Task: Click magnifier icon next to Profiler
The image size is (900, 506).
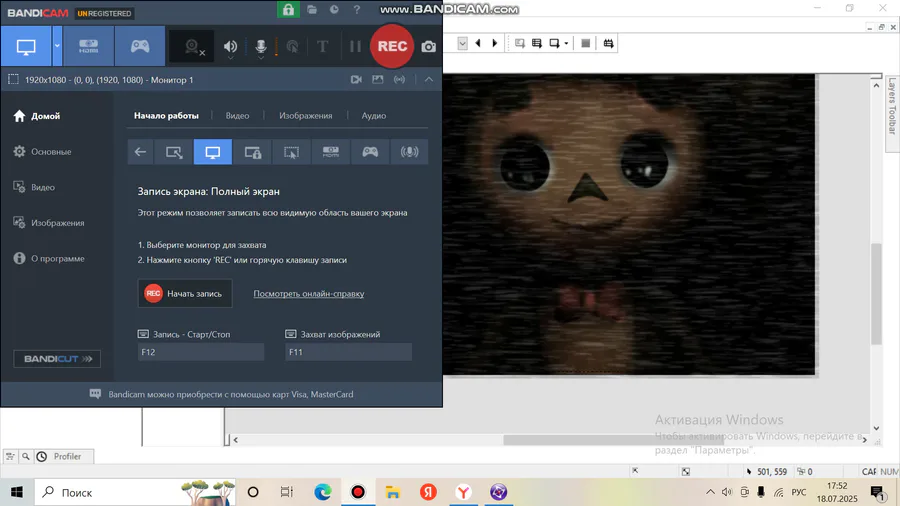Action: tap(26, 457)
